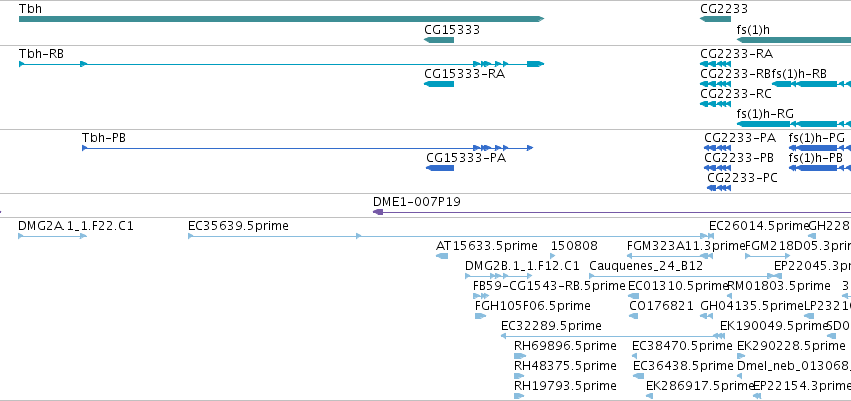The image size is (851, 401).
Task: Select the EK286917.5prime EST label
Action: 700,386
